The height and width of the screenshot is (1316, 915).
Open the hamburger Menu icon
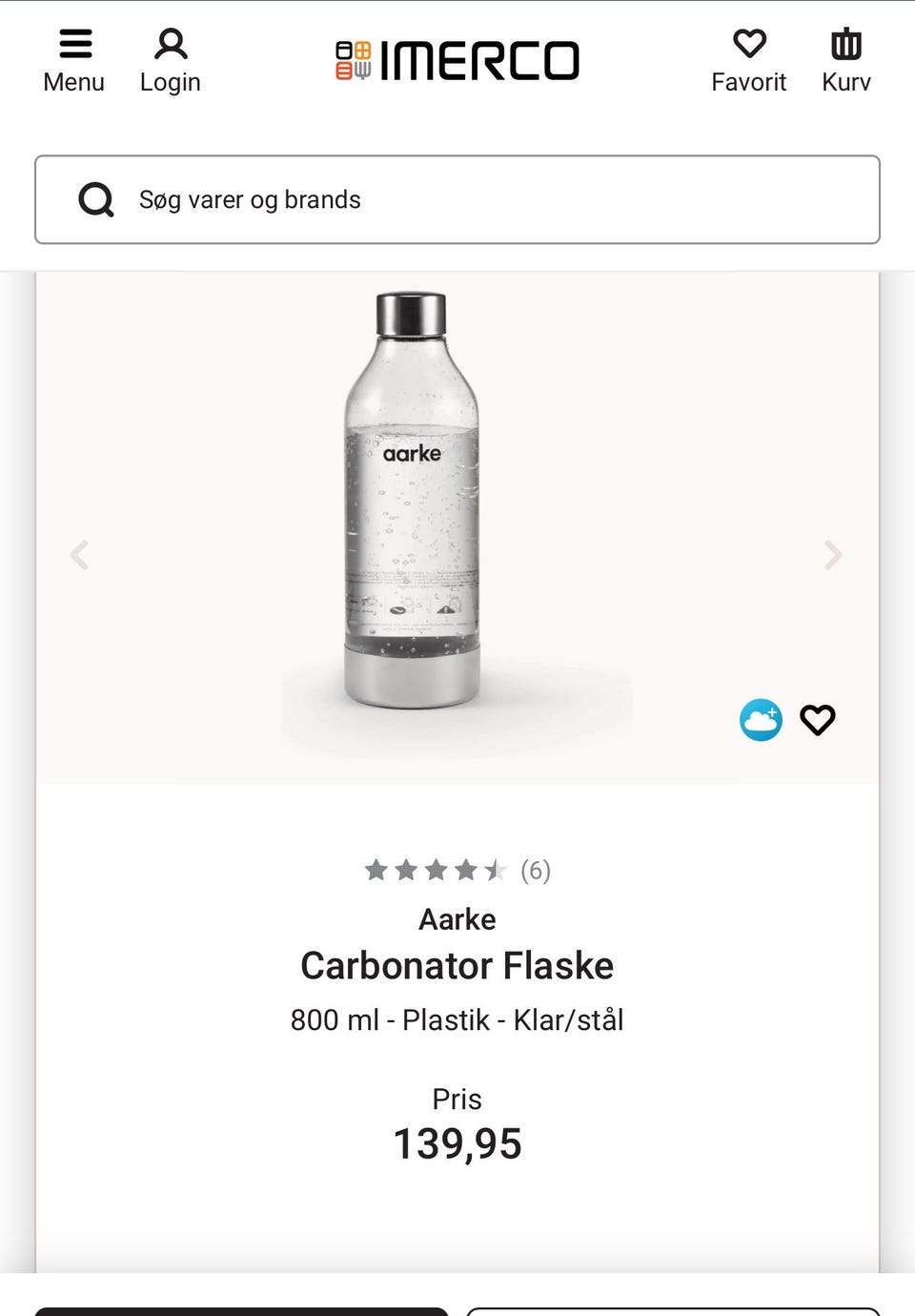(x=75, y=44)
